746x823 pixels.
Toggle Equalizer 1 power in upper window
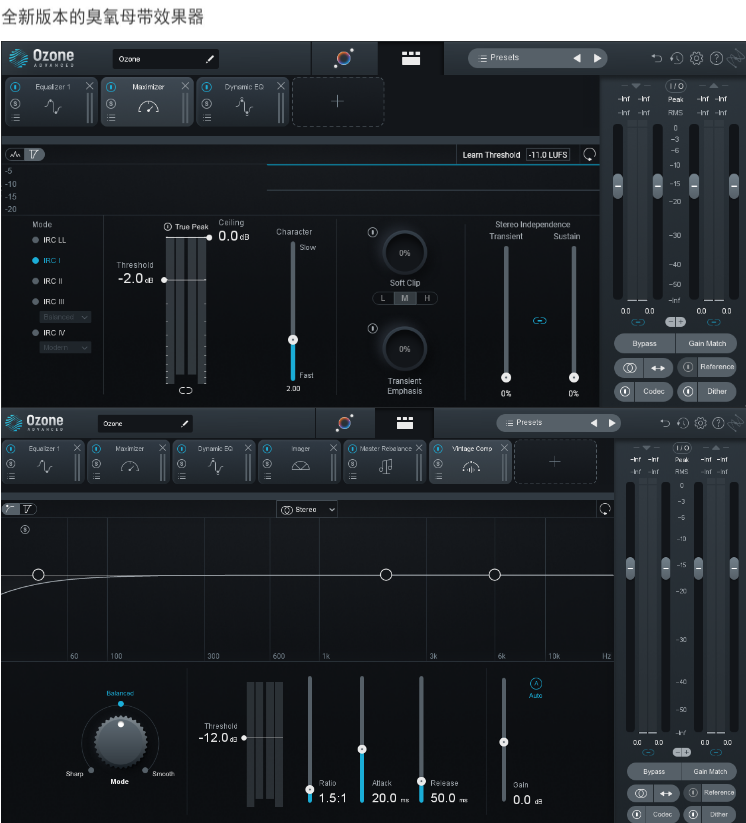pyautogui.click(x=15, y=87)
